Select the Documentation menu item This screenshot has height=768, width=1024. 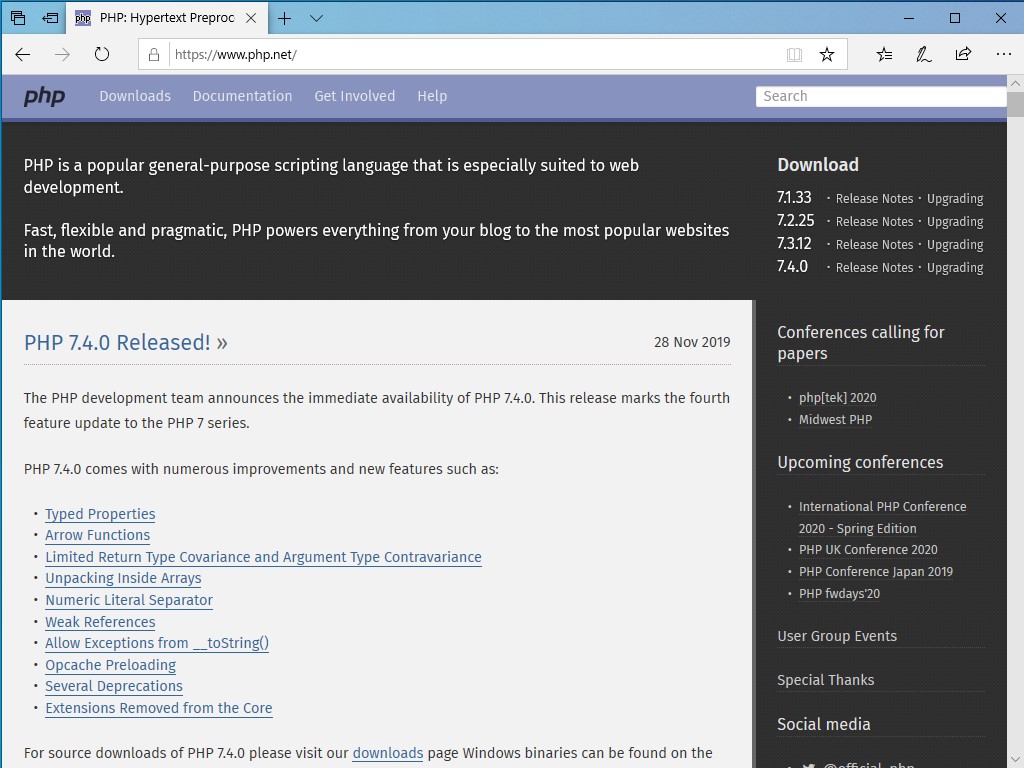click(242, 96)
